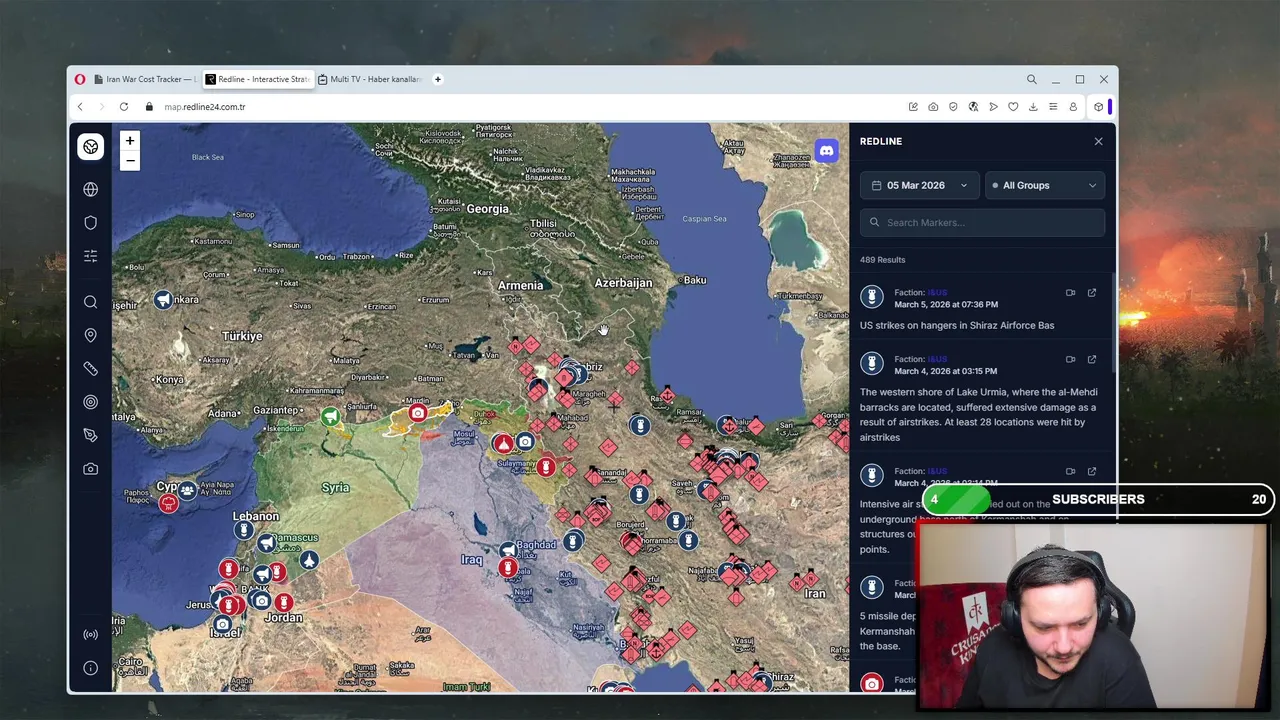The height and width of the screenshot is (720, 1280).
Task: Click the bomb icon of Lake Urmia entry
Action: (872, 364)
